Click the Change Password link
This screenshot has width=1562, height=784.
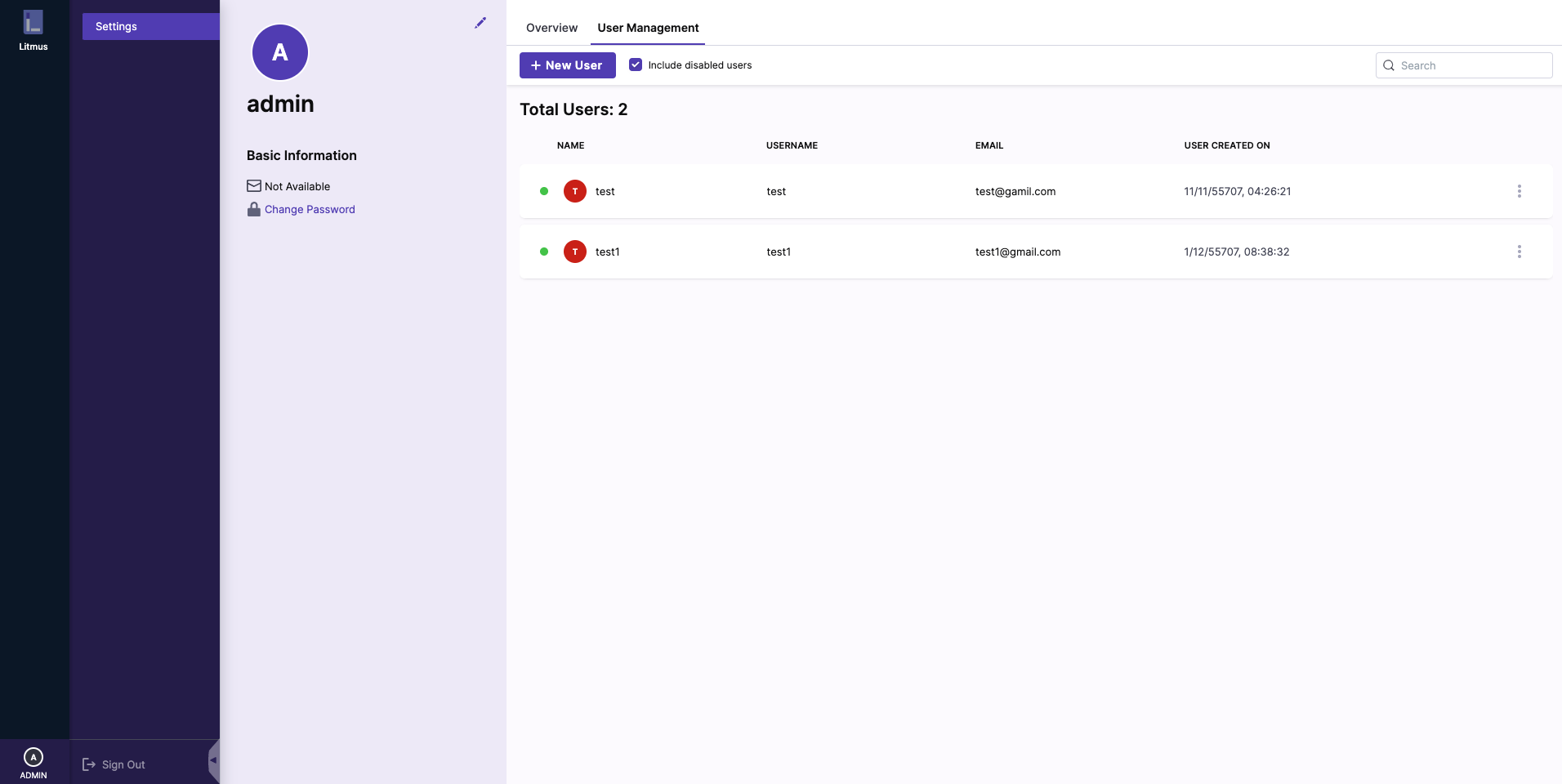[310, 209]
